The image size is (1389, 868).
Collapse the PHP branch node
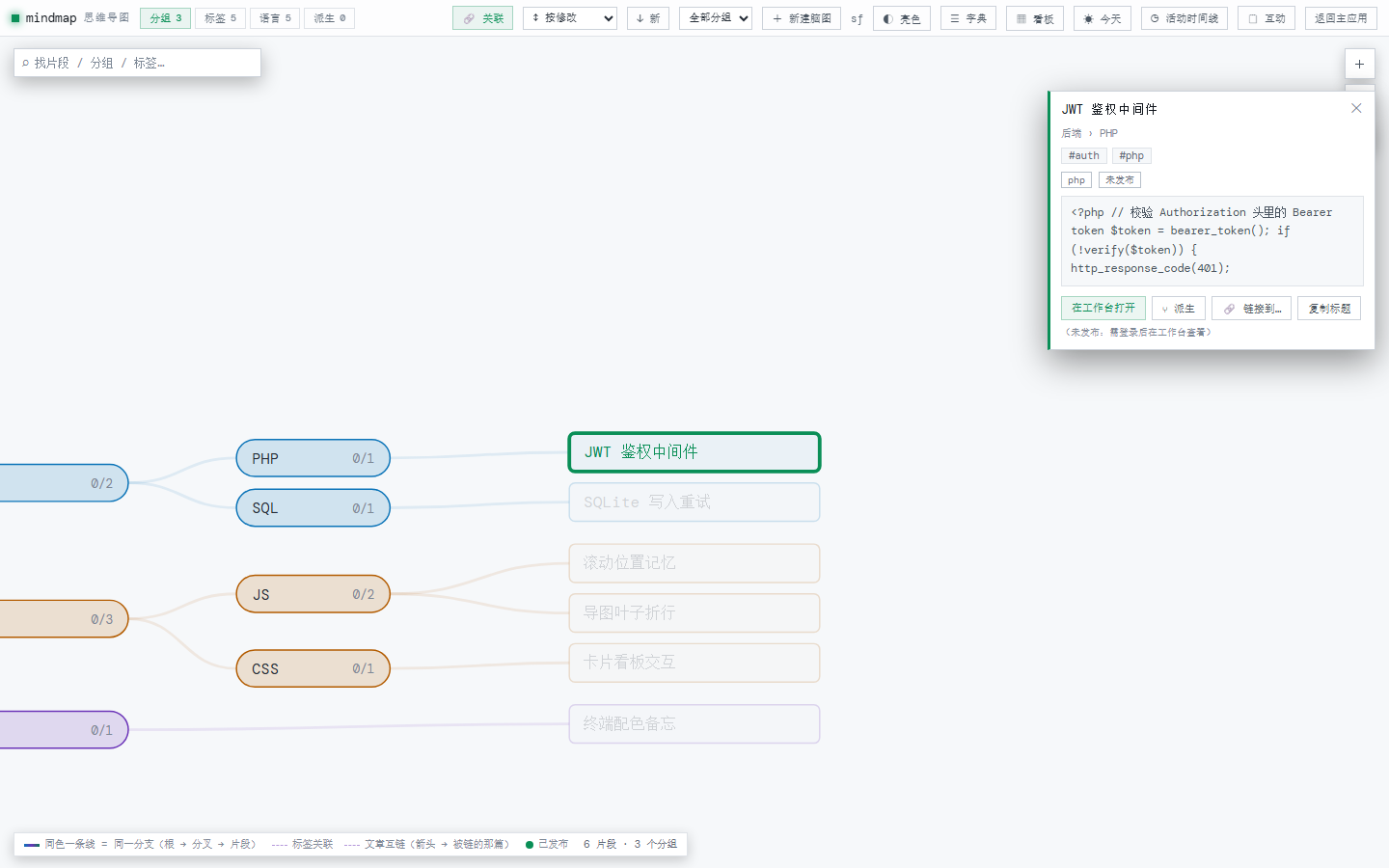click(313, 458)
